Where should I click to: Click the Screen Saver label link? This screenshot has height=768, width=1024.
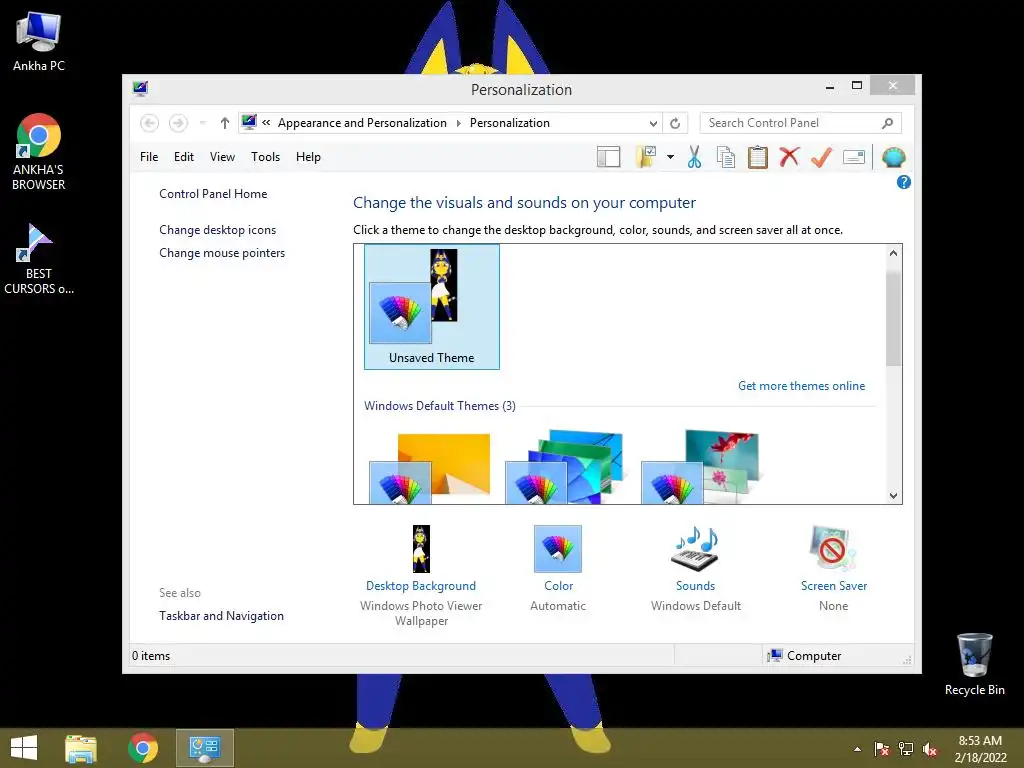click(x=834, y=586)
